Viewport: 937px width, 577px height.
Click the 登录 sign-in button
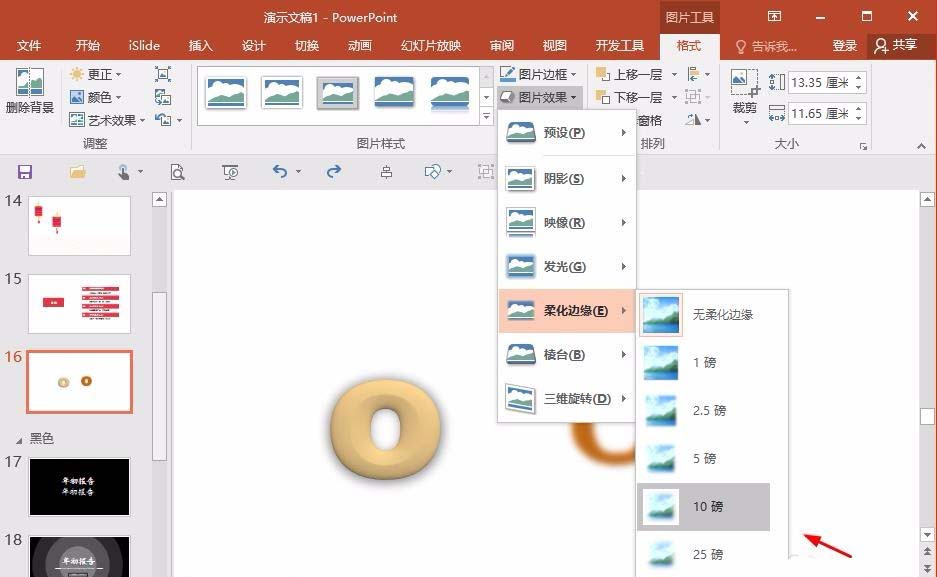click(843, 45)
